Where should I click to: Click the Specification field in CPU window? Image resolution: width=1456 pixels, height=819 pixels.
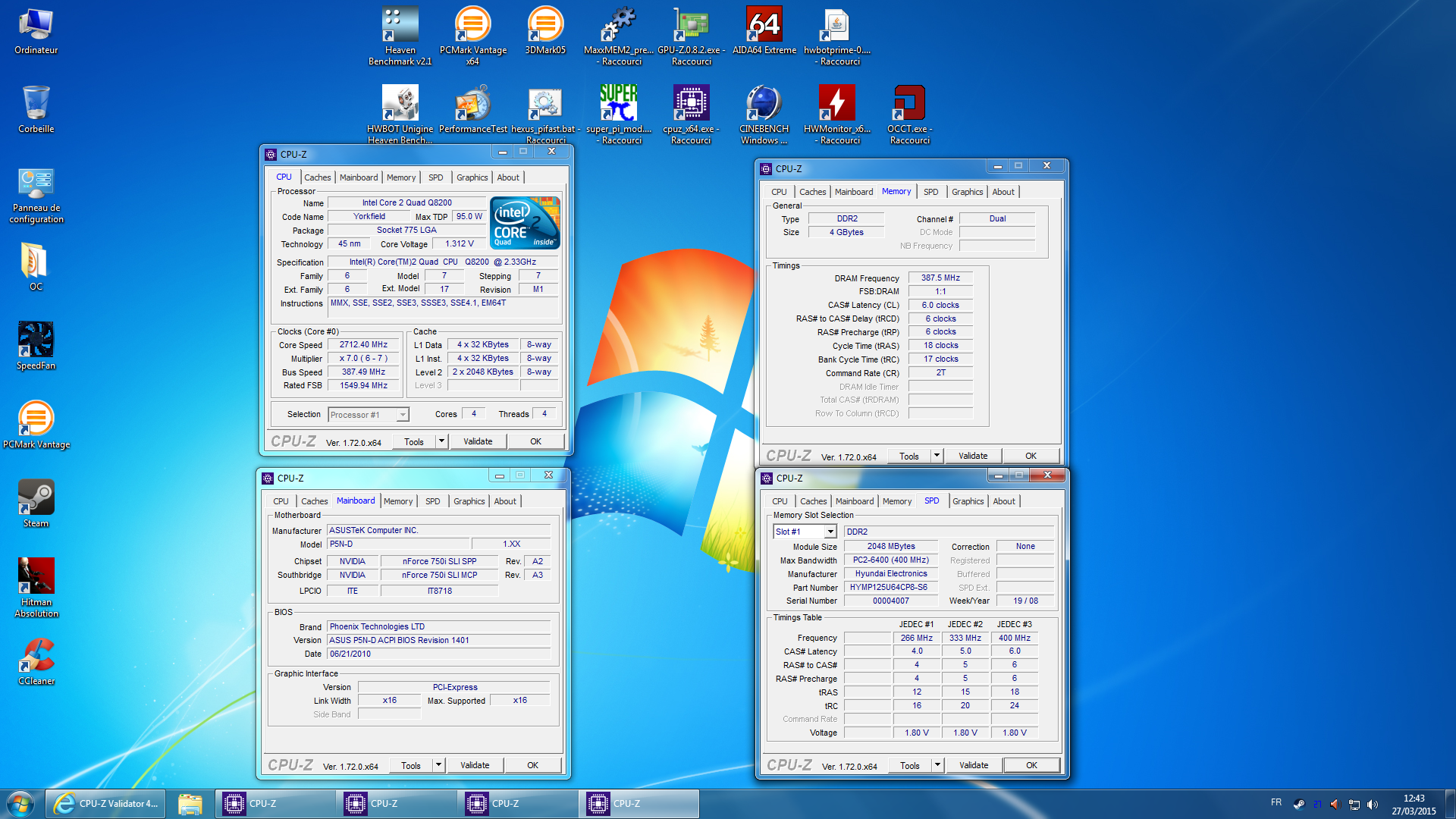(443, 262)
